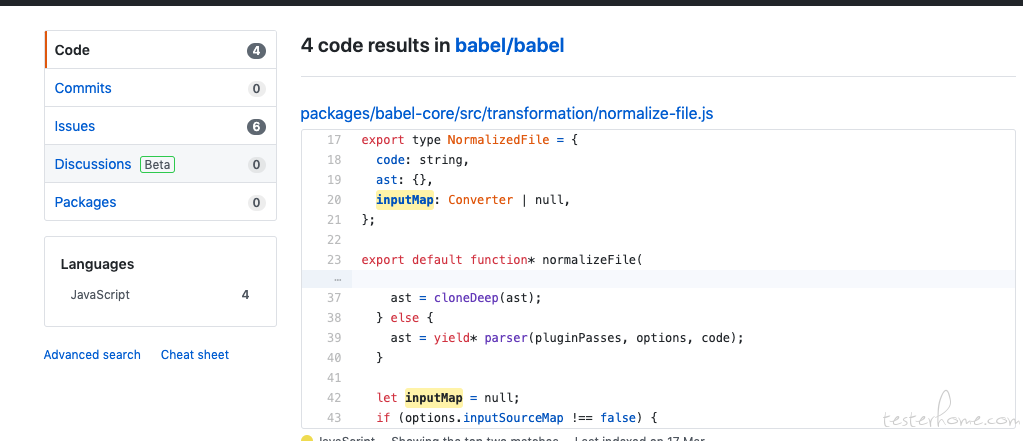
Task: Click the Packages count badge 0
Action: [256, 203]
